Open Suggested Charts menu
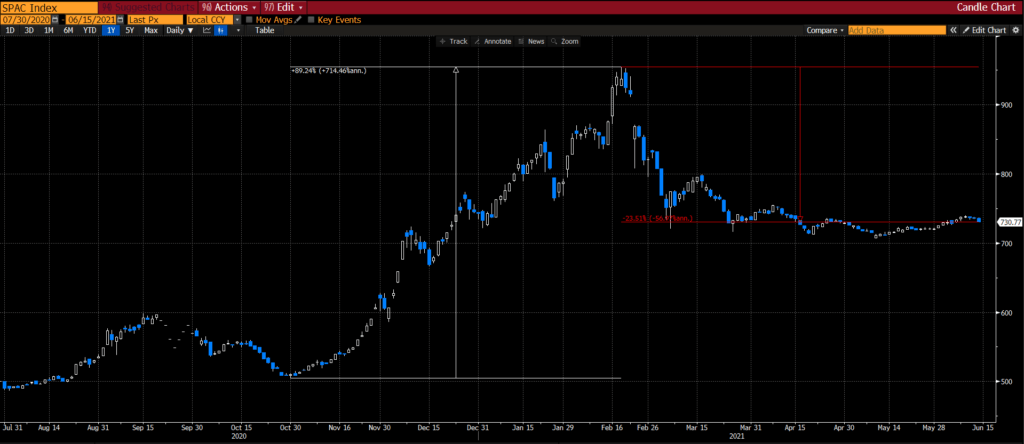 pos(148,7)
